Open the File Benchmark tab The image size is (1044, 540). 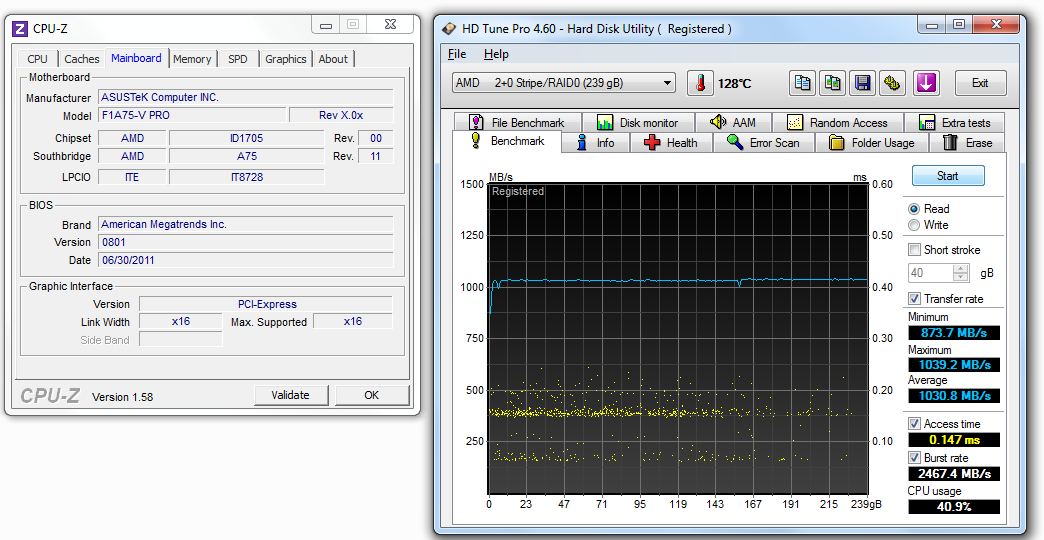[x=517, y=123]
